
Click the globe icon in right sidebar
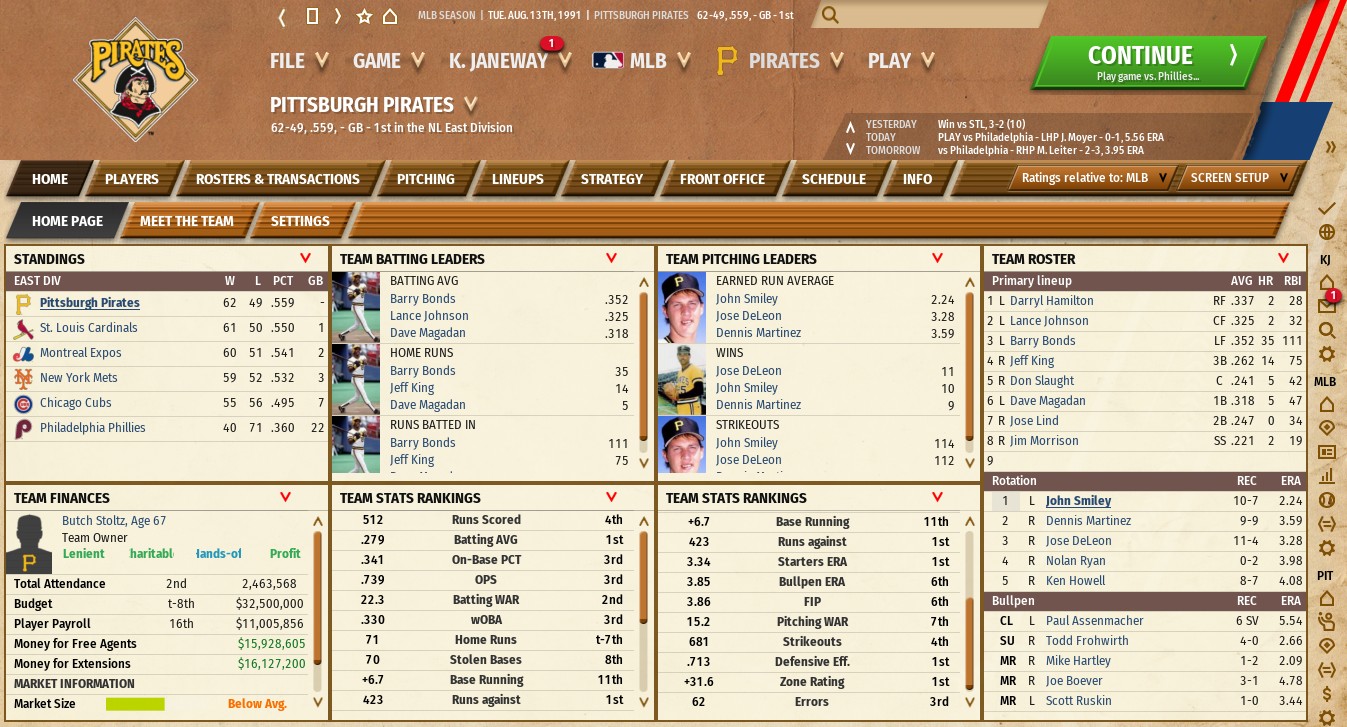click(1327, 232)
